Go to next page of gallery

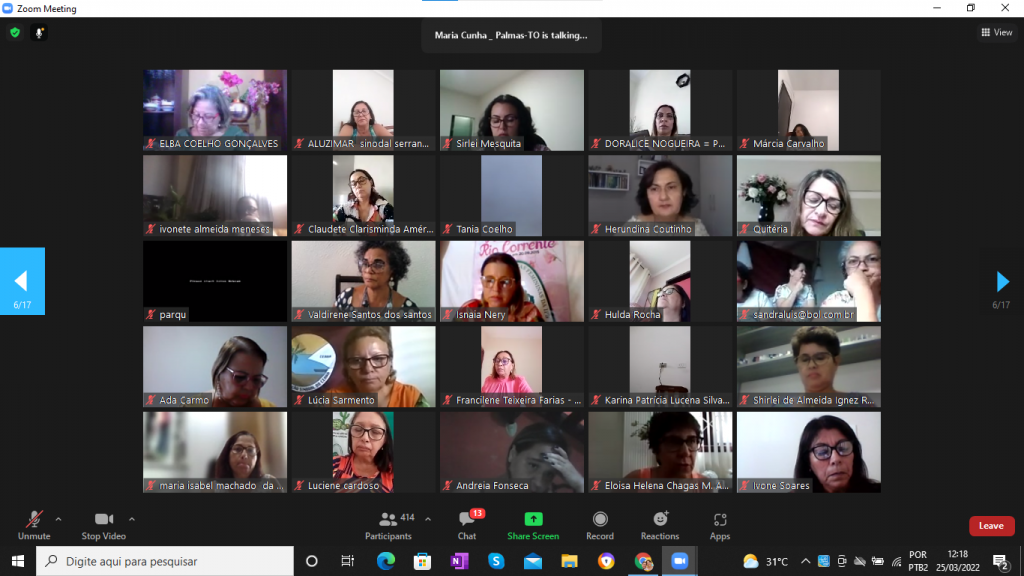(1003, 282)
